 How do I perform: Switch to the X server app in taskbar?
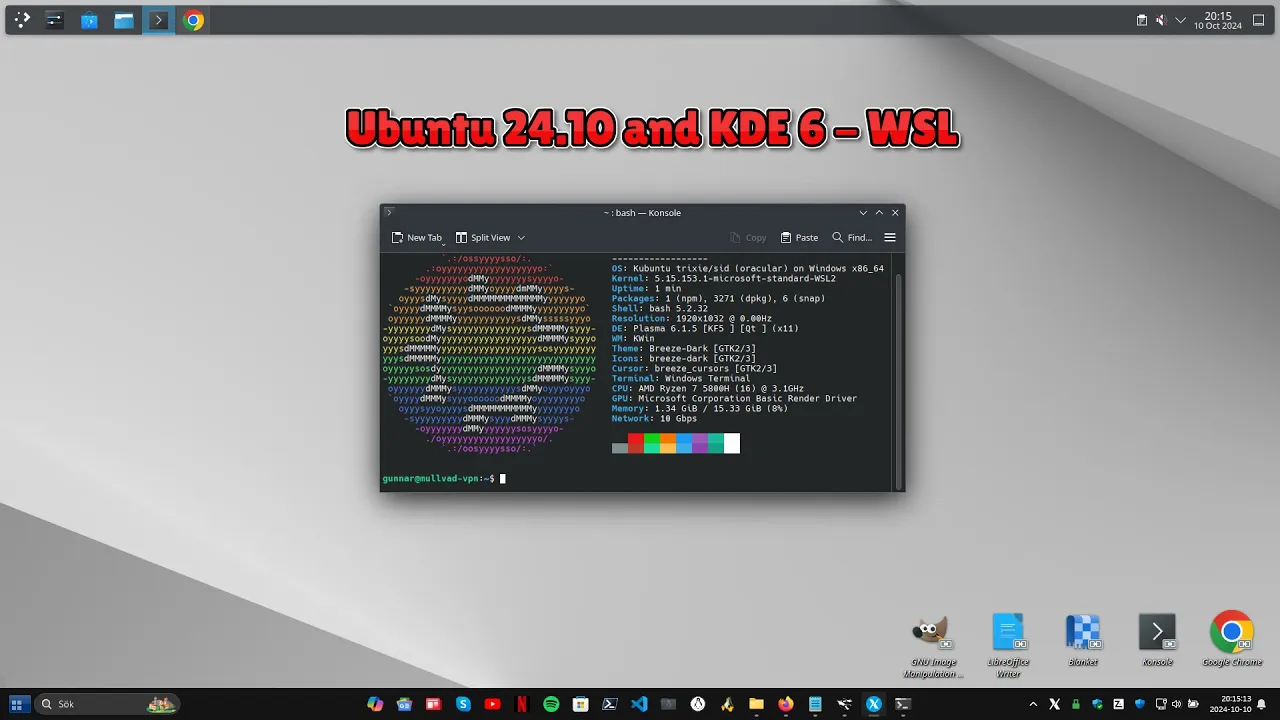[x=874, y=704]
